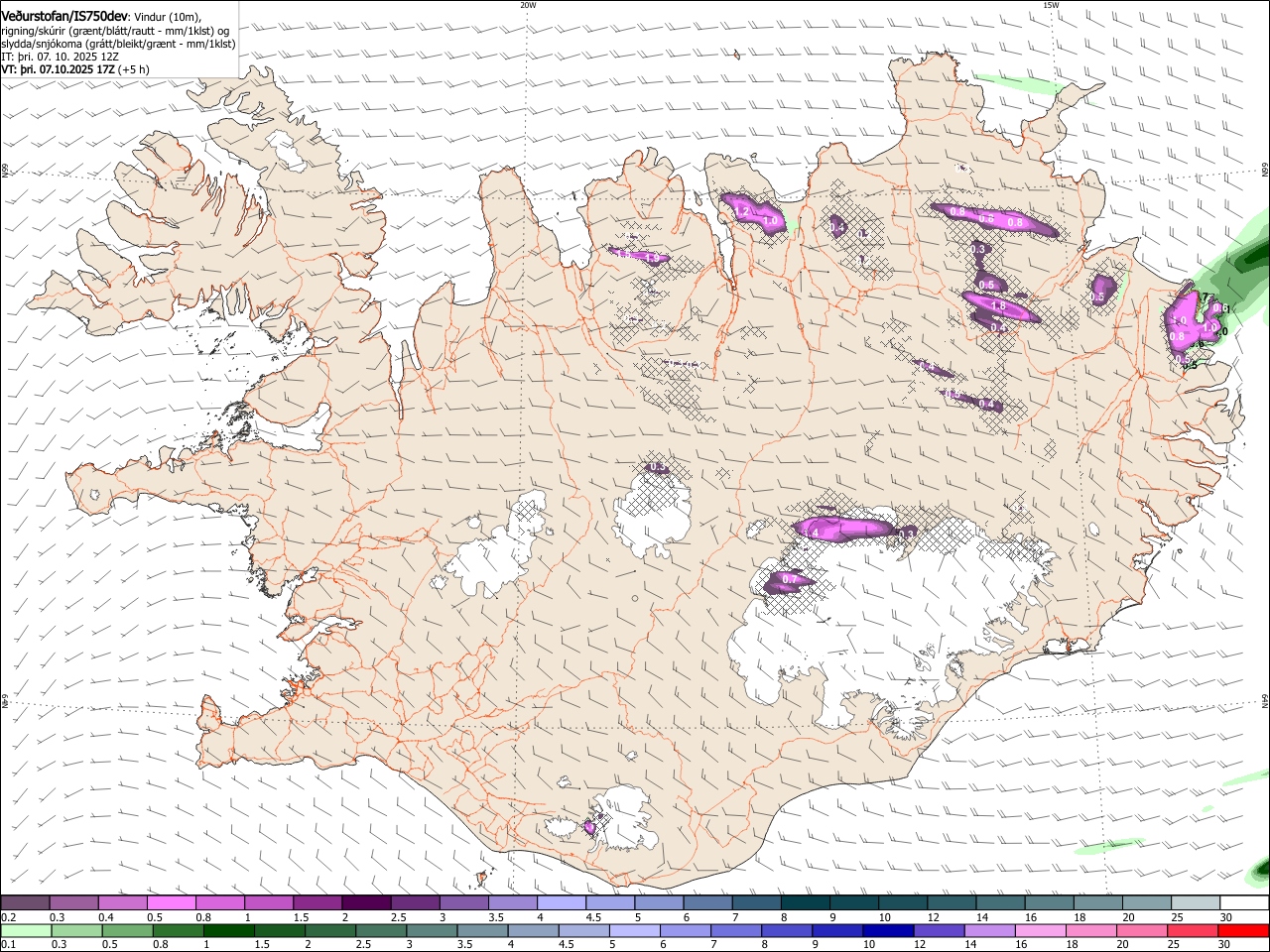Click the VT valid time '07.10.2025 17Z'
Viewport: 1270px width, 952px height.
(75, 69)
